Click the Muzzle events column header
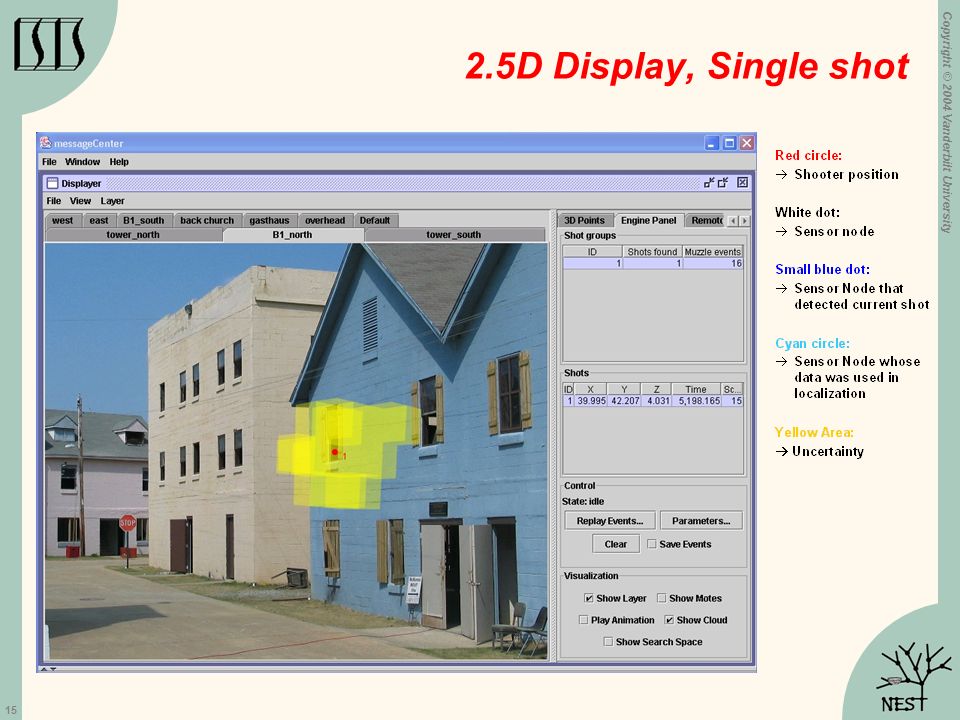This screenshot has width=960, height=720. coord(713,252)
